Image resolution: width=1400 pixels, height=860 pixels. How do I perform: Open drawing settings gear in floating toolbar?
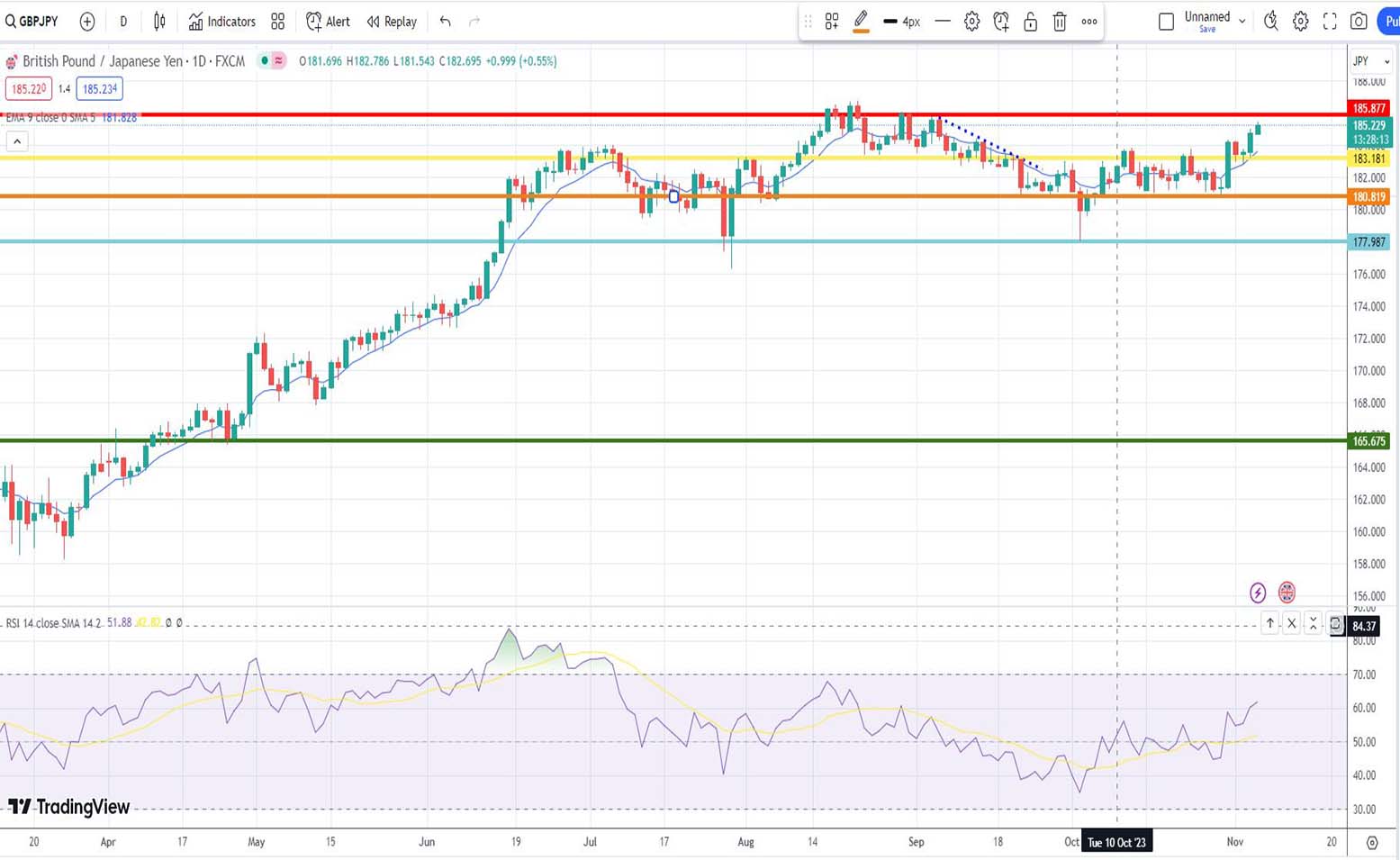tap(971, 22)
